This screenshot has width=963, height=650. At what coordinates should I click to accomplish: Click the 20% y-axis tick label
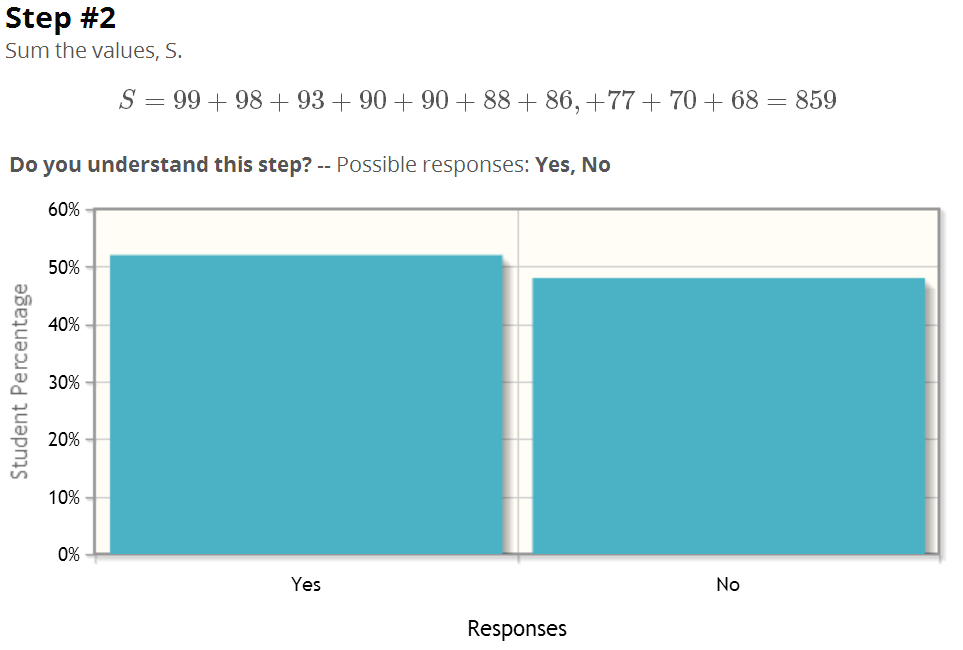click(x=64, y=439)
